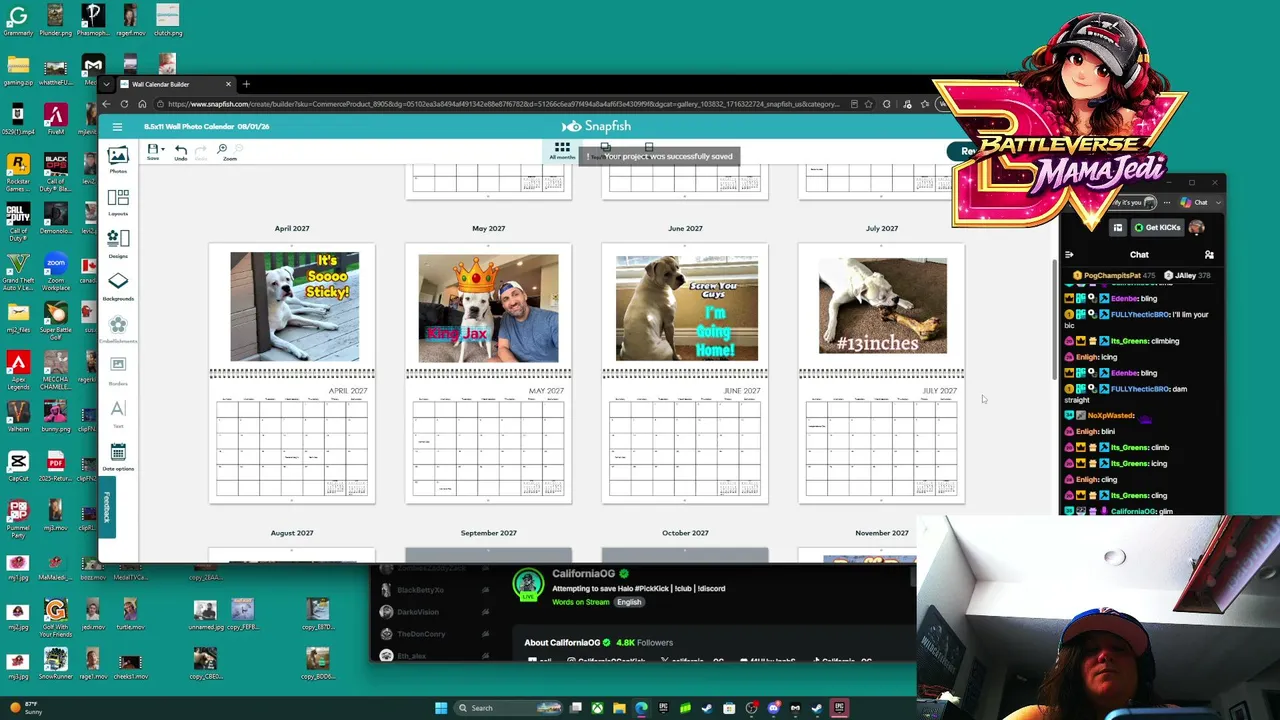Click the English language tag

[629, 602]
